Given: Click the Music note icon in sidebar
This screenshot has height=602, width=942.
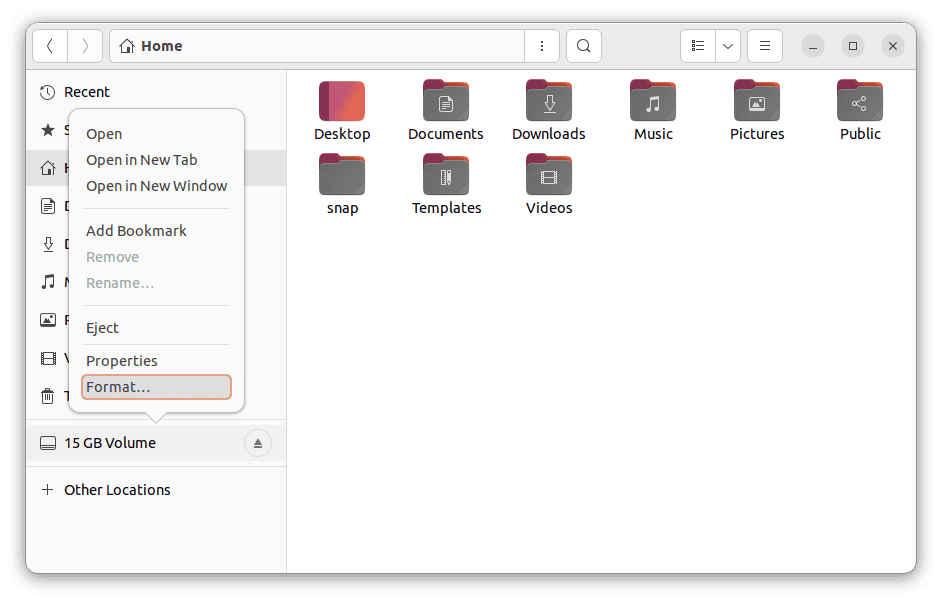Looking at the screenshot, I should (47, 282).
